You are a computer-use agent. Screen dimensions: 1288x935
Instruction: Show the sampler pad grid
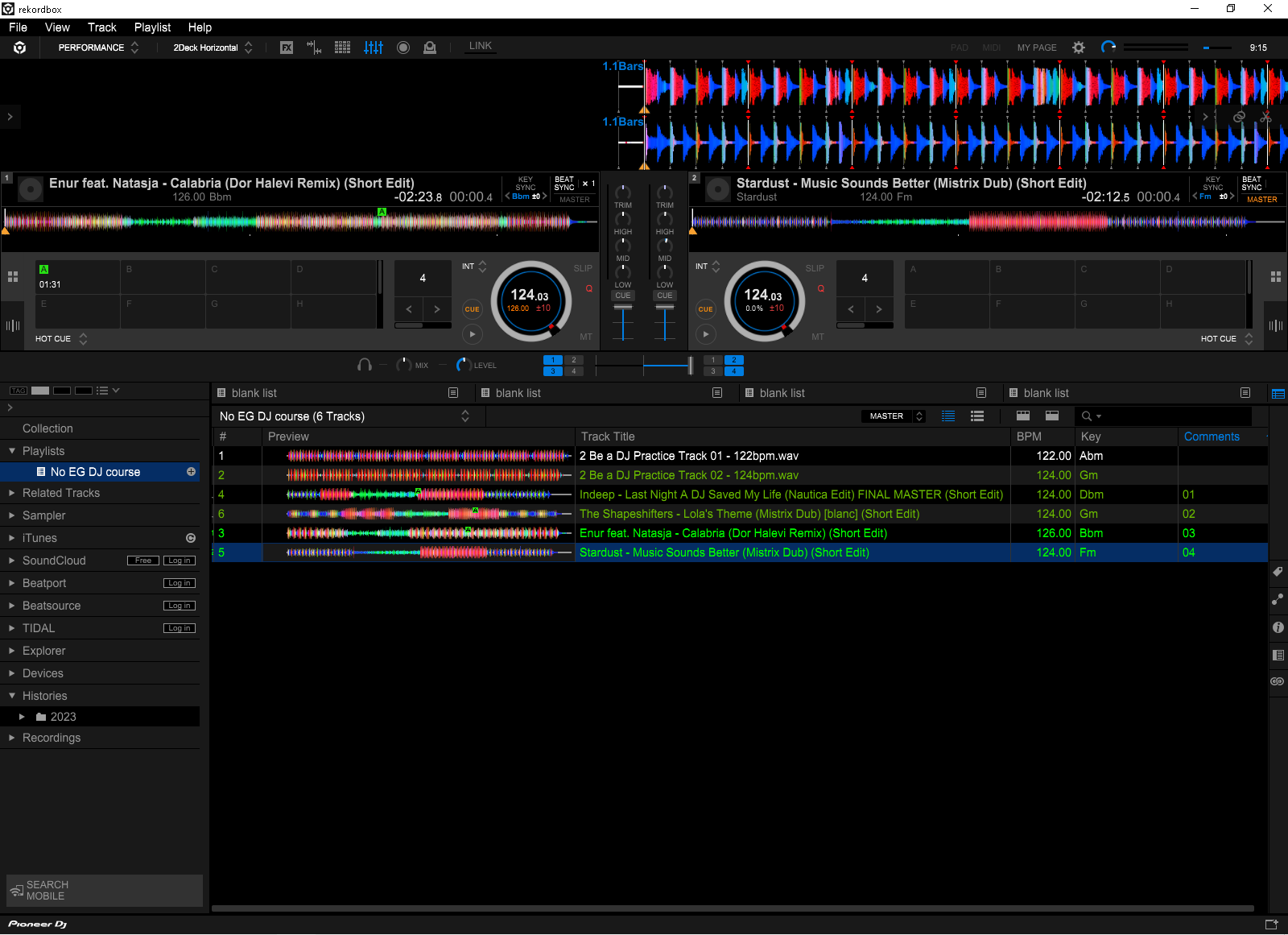342,48
